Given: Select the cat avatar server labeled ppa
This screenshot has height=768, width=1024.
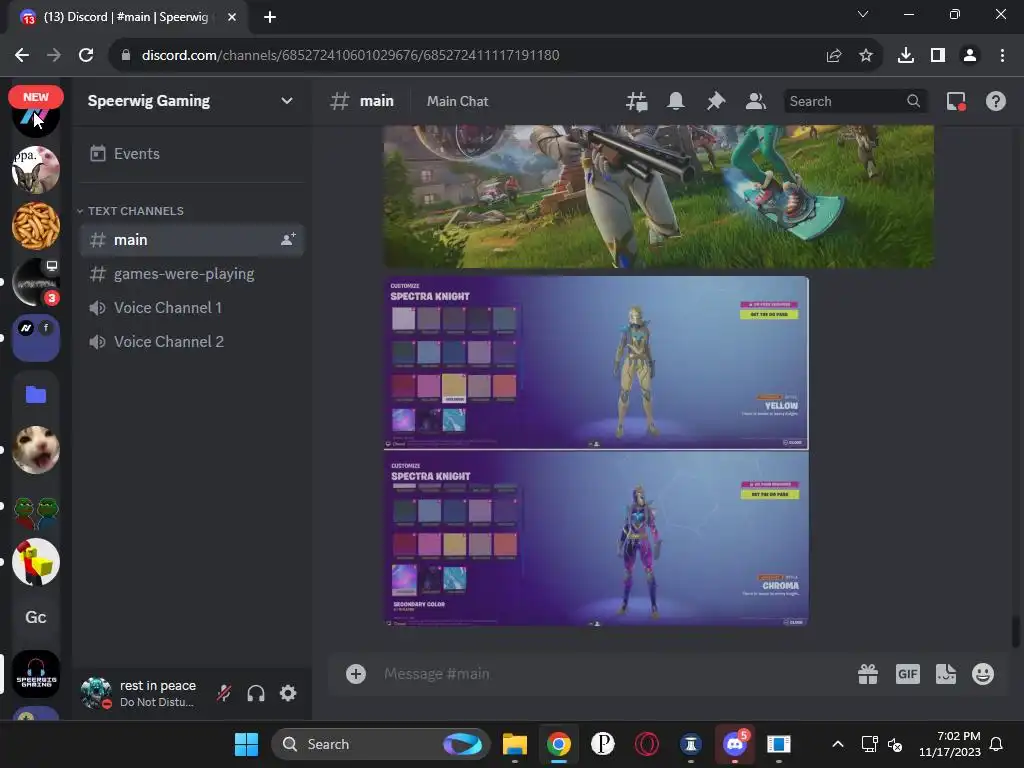Looking at the screenshot, I should coord(36,170).
